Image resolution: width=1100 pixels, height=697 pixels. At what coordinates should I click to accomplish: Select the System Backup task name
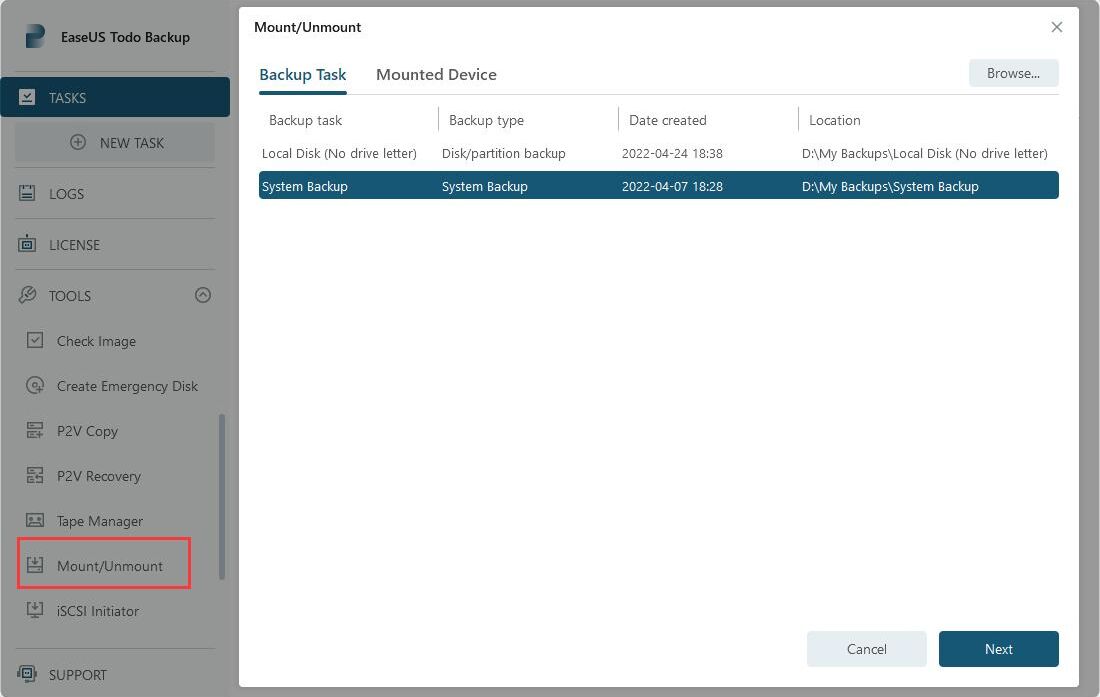[x=304, y=186]
